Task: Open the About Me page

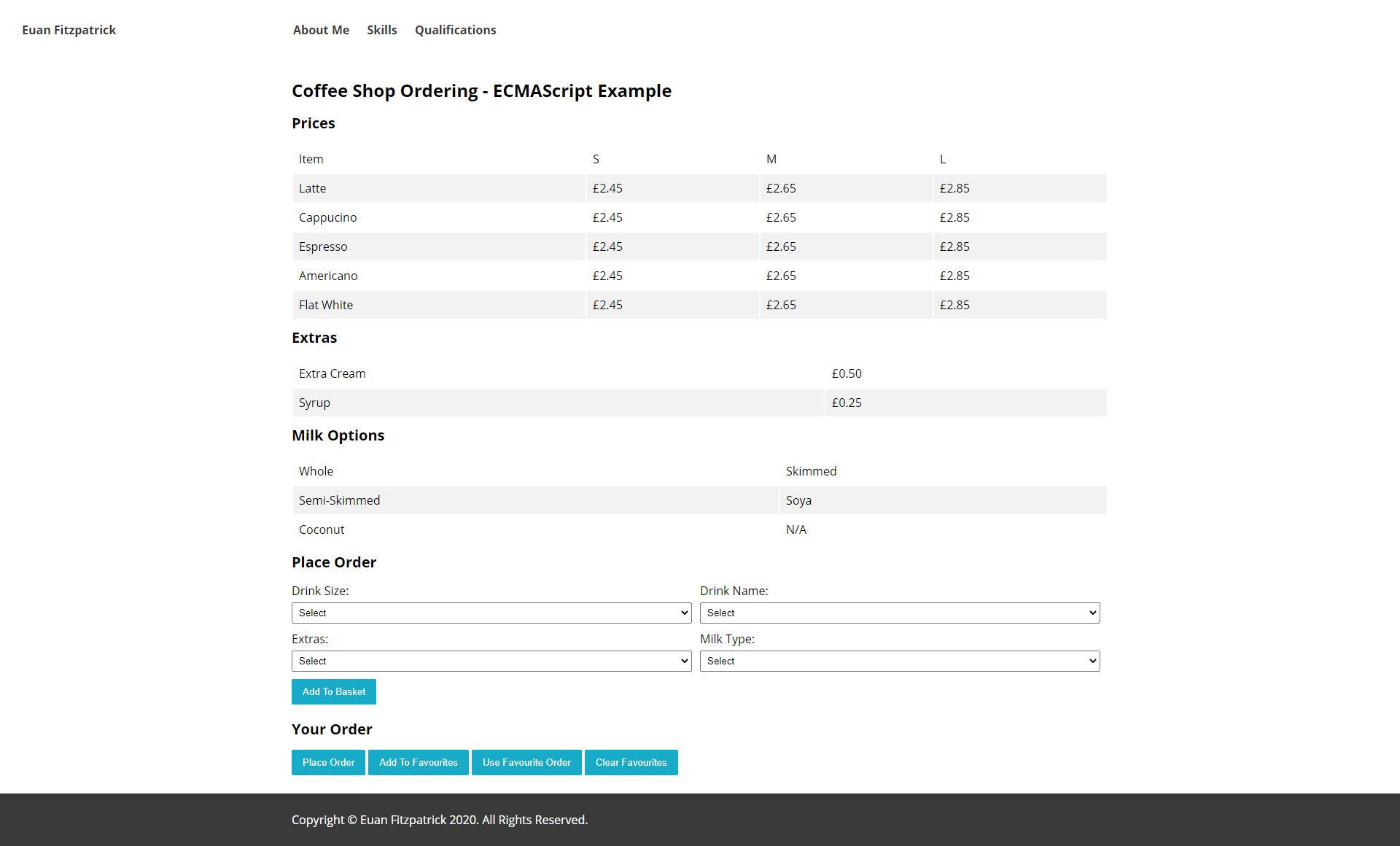Action: click(321, 30)
